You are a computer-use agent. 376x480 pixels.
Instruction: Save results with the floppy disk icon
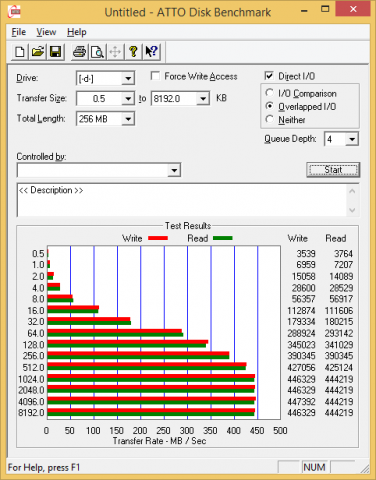(x=55, y=52)
